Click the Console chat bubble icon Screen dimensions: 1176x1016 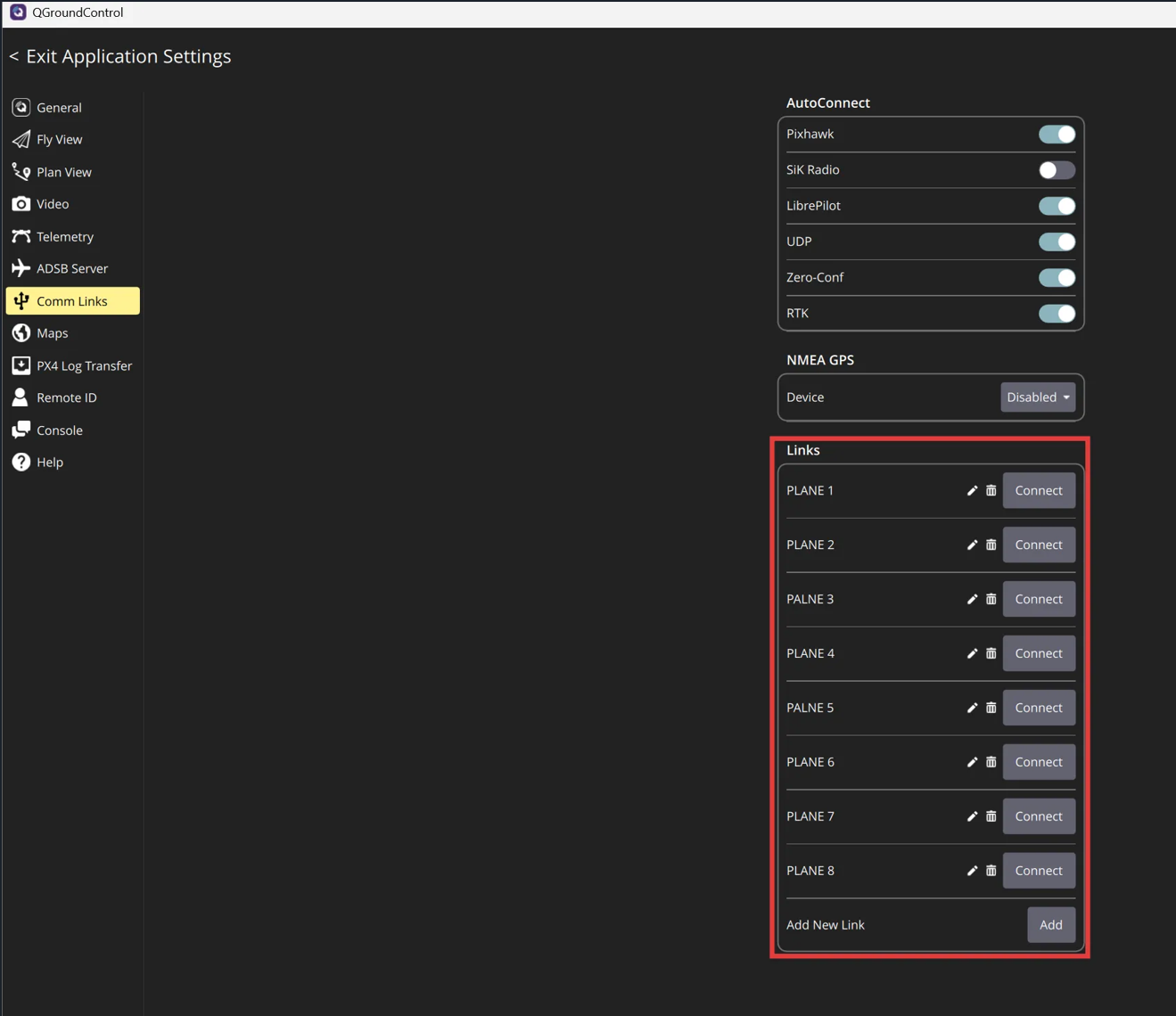[21, 430]
